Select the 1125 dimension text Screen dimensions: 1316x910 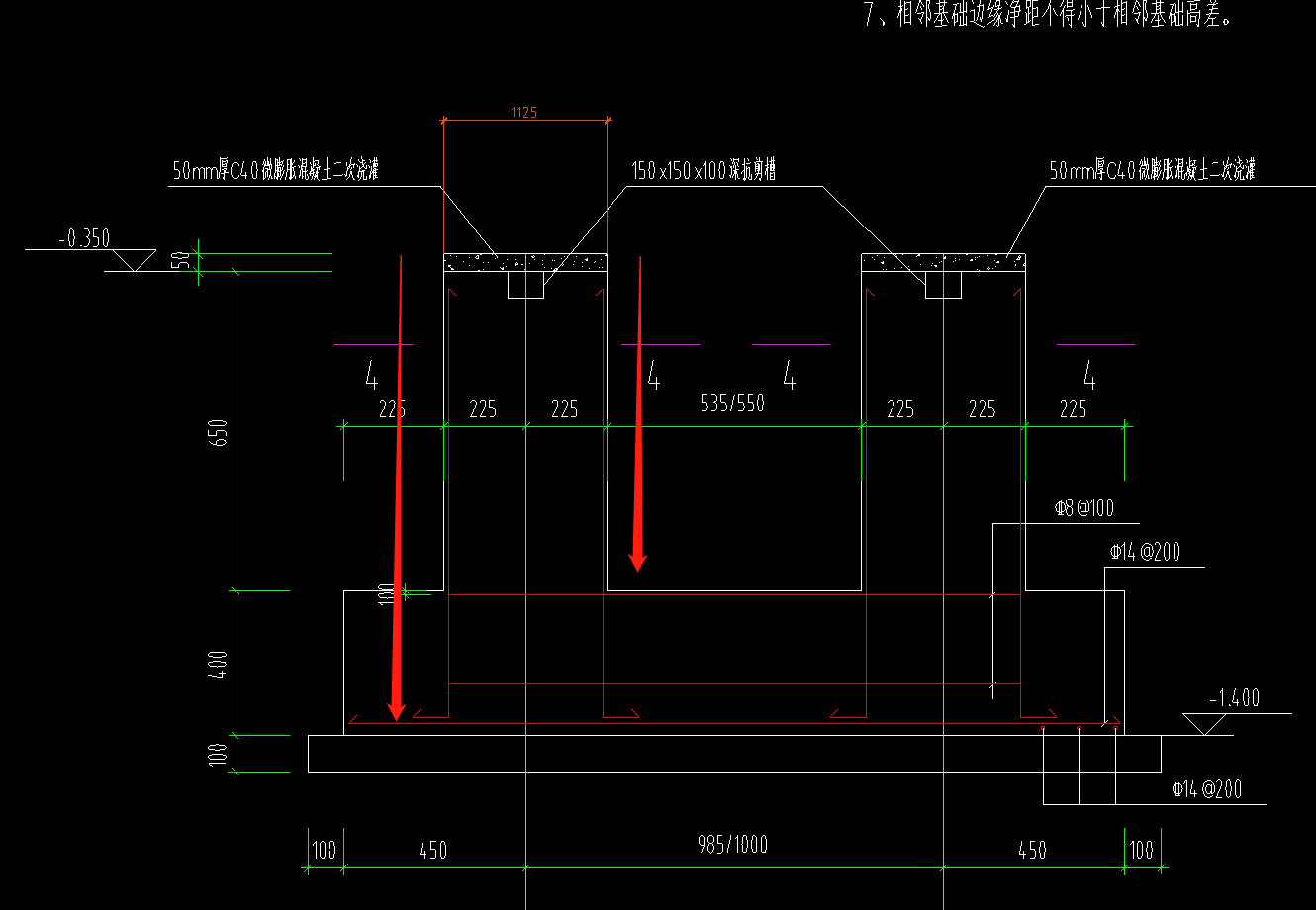click(x=523, y=112)
